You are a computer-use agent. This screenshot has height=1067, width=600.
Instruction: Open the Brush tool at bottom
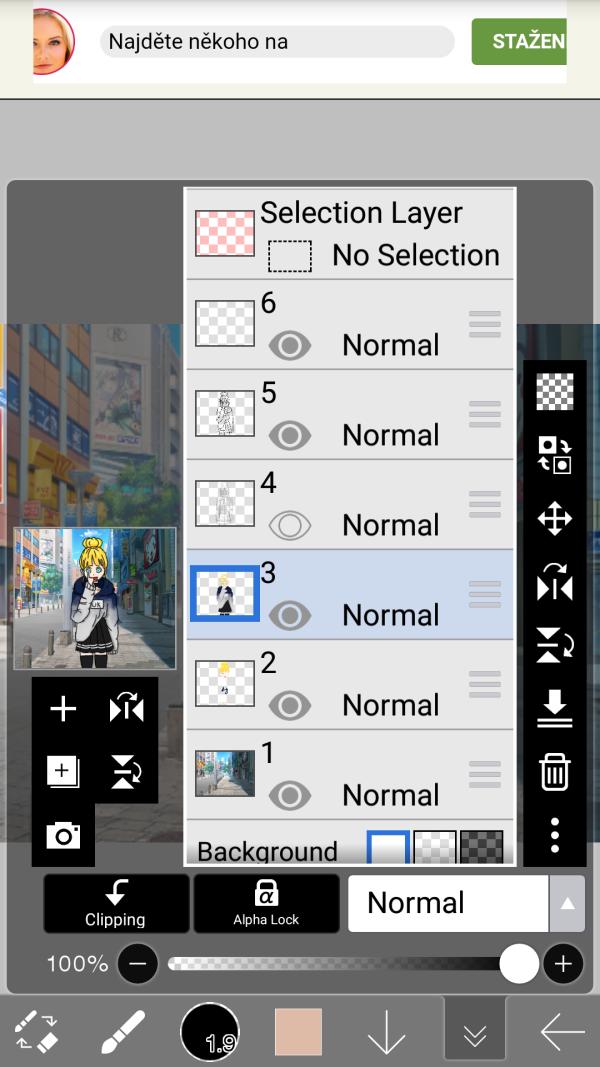122,1030
